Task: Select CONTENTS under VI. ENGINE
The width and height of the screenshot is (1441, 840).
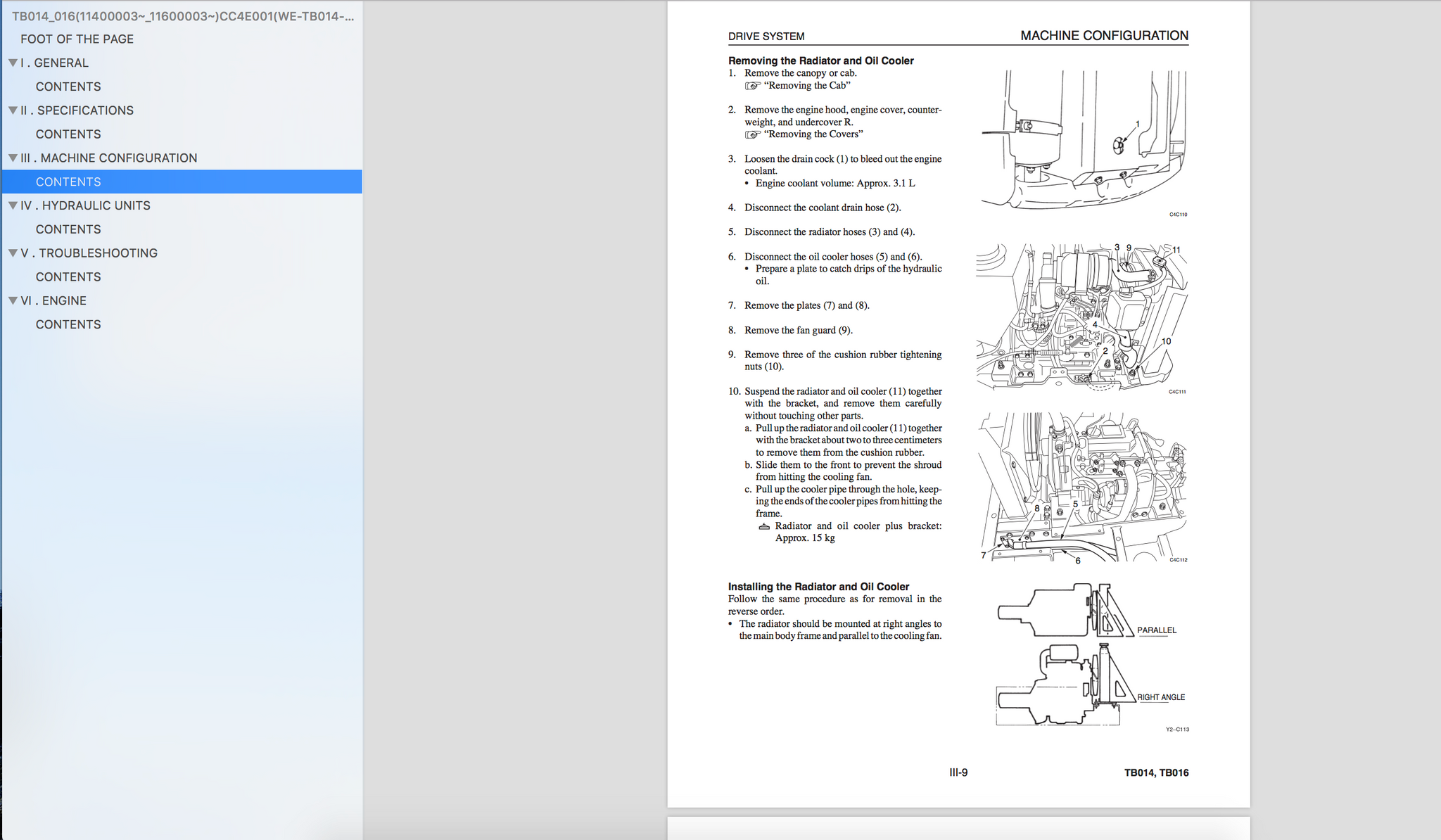Action: tap(68, 324)
